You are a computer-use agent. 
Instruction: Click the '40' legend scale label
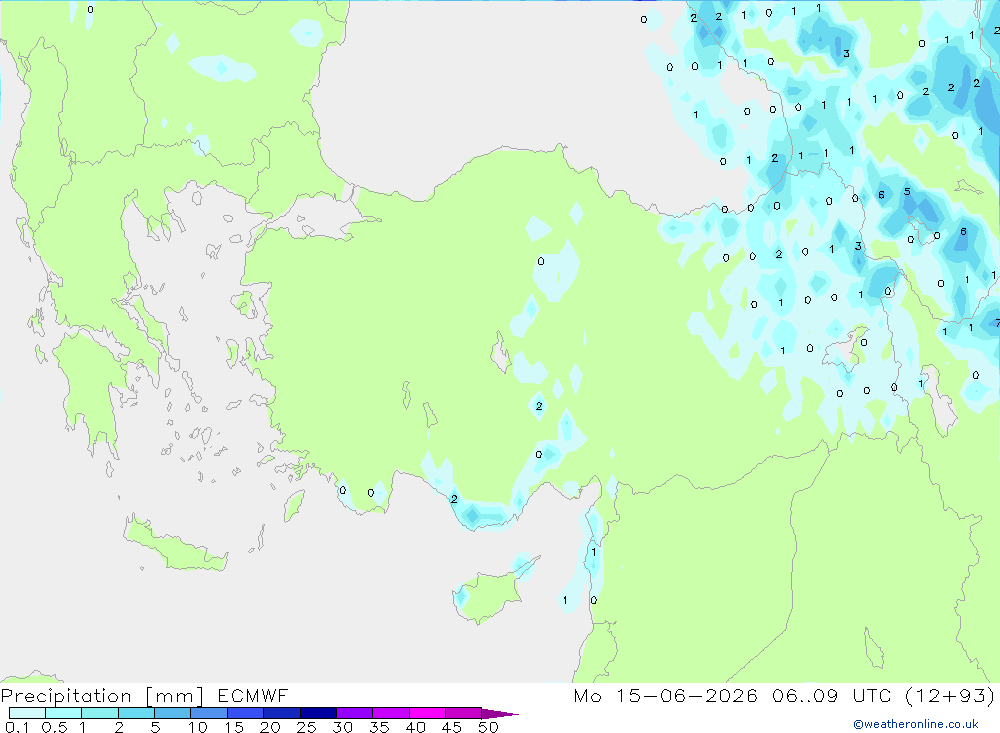point(415,727)
